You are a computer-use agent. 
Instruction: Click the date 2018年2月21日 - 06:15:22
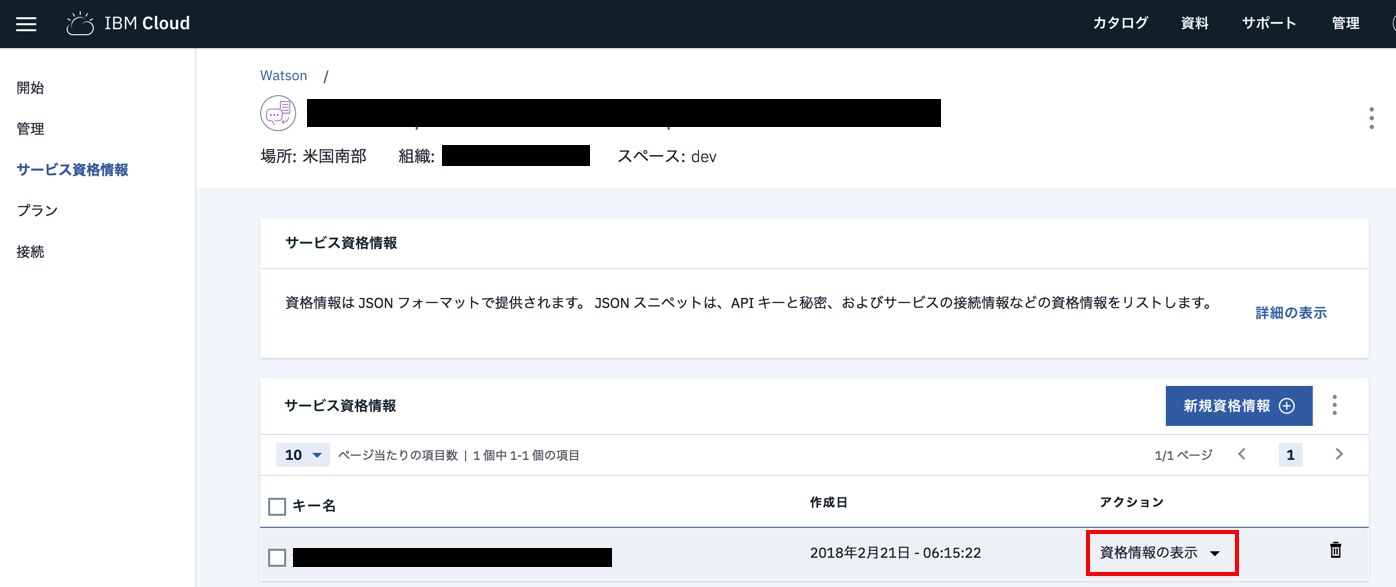(895, 553)
